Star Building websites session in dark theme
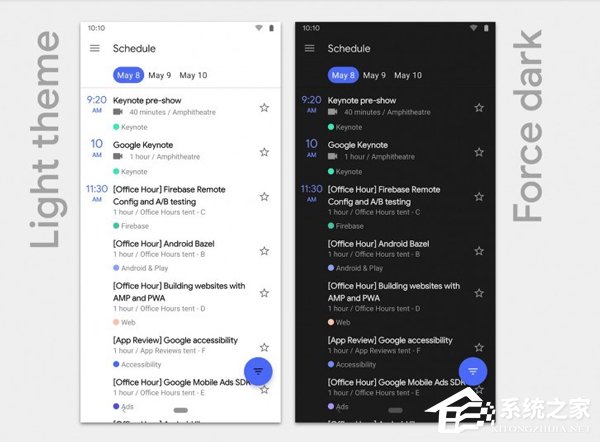 point(479,293)
